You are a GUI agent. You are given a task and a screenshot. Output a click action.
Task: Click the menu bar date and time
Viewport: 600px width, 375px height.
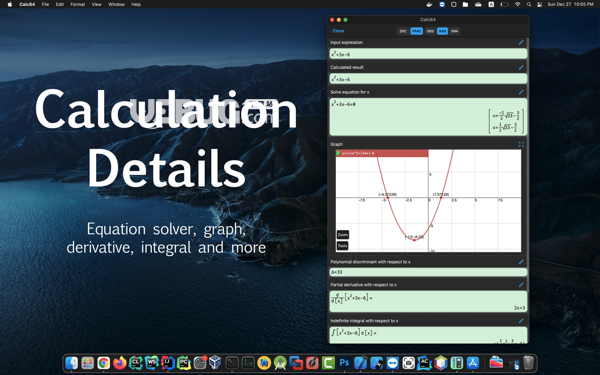[x=571, y=4]
